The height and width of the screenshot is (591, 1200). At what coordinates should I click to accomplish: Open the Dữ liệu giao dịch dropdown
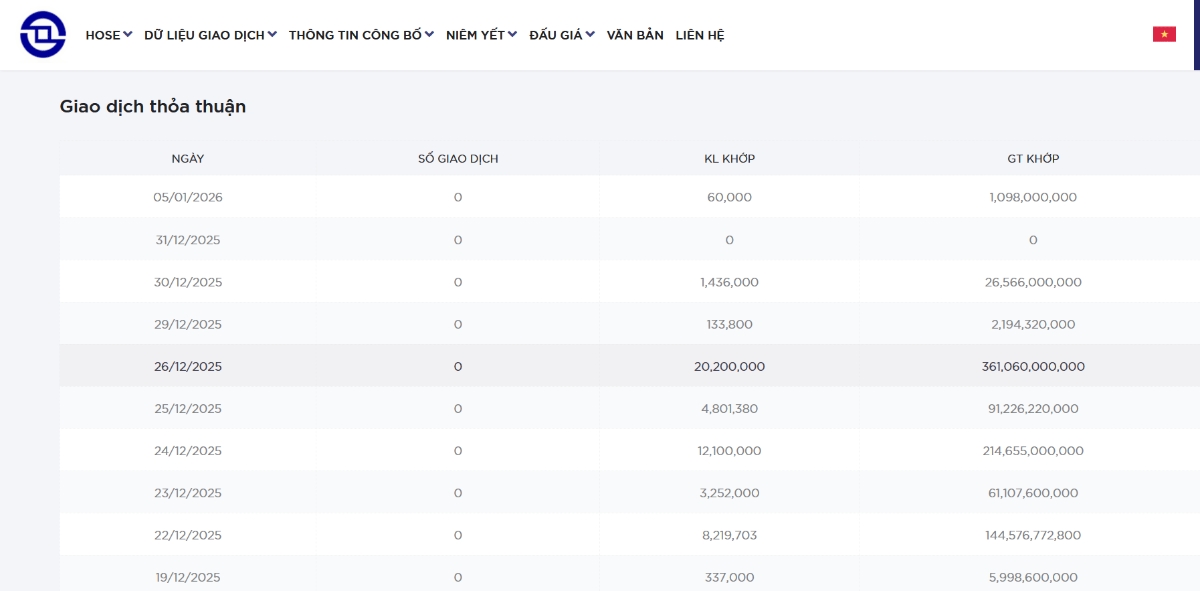click(210, 35)
